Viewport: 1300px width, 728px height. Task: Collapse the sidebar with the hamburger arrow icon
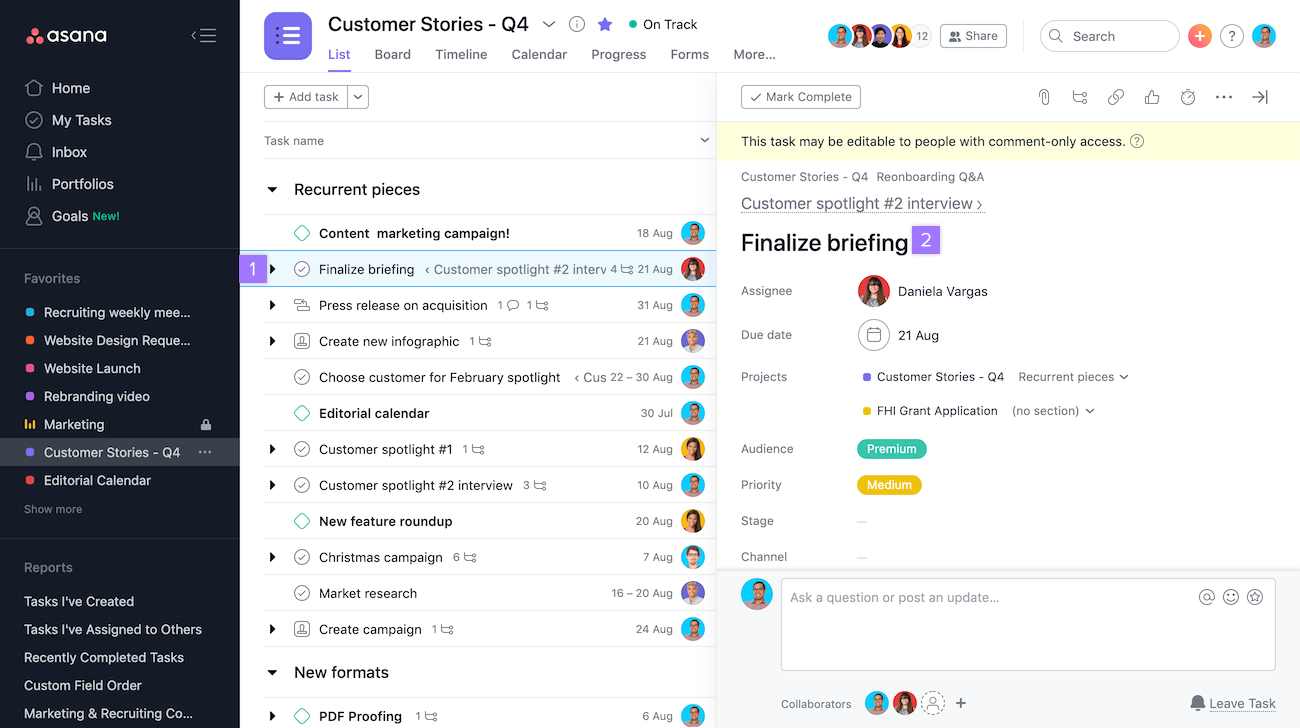coord(204,36)
